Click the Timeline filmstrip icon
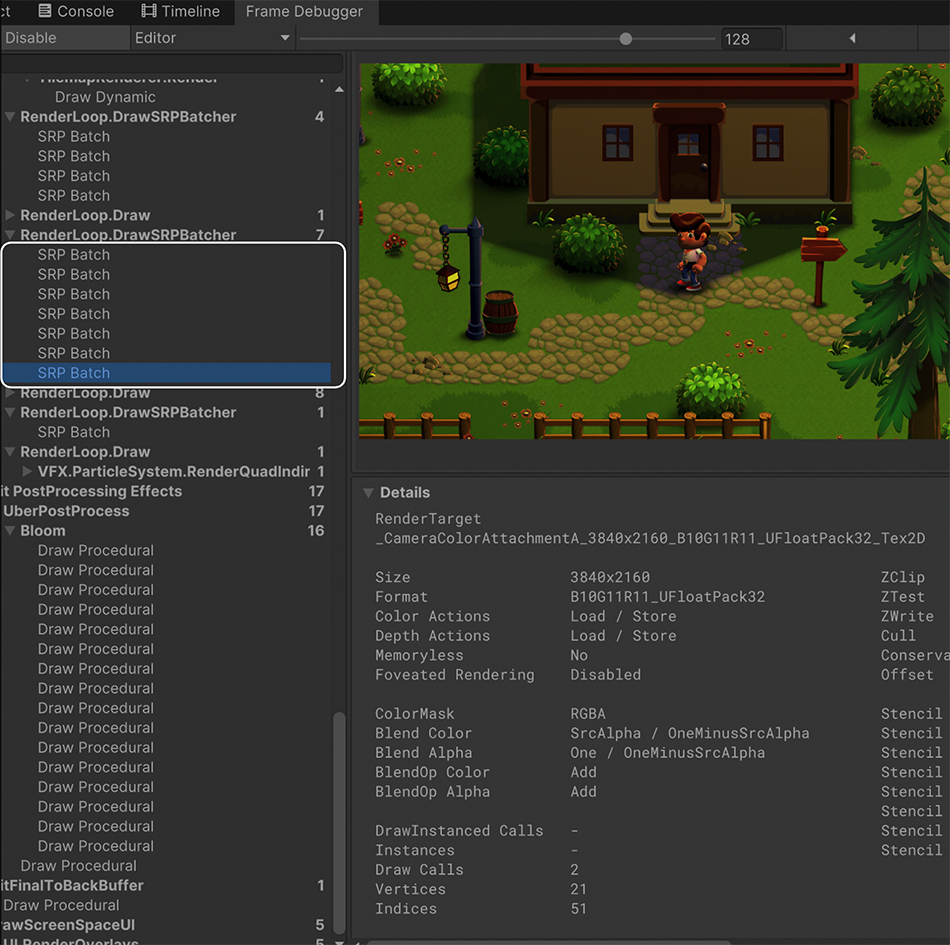 point(147,12)
